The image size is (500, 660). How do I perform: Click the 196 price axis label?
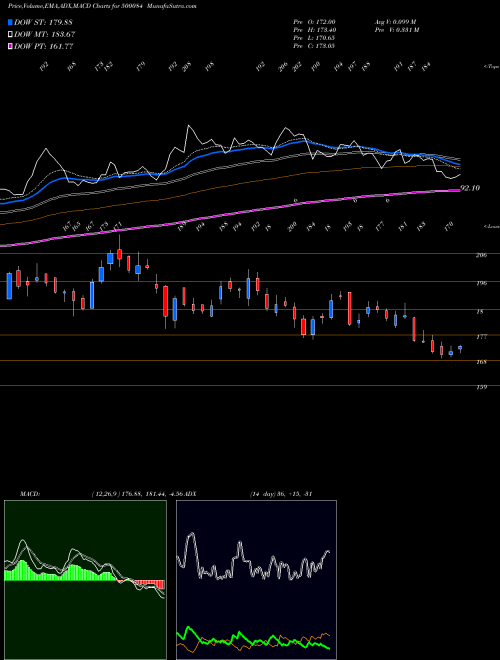[483, 283]
